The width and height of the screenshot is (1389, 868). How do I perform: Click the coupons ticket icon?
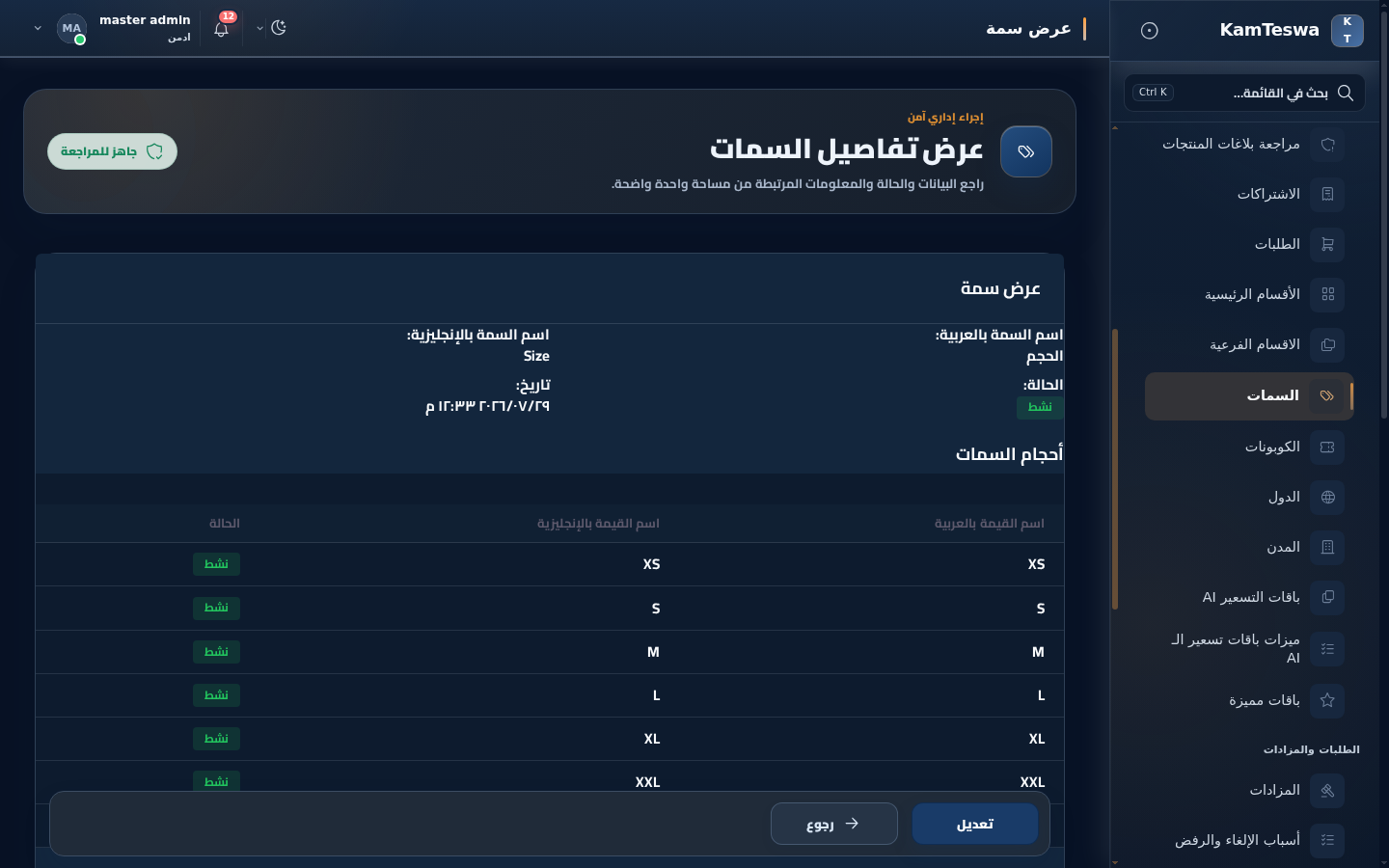pyautogui.click(x=1327, y=447)
